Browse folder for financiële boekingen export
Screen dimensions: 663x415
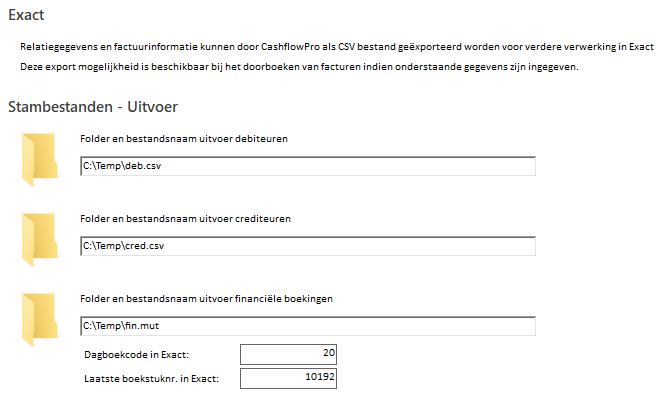40,319
